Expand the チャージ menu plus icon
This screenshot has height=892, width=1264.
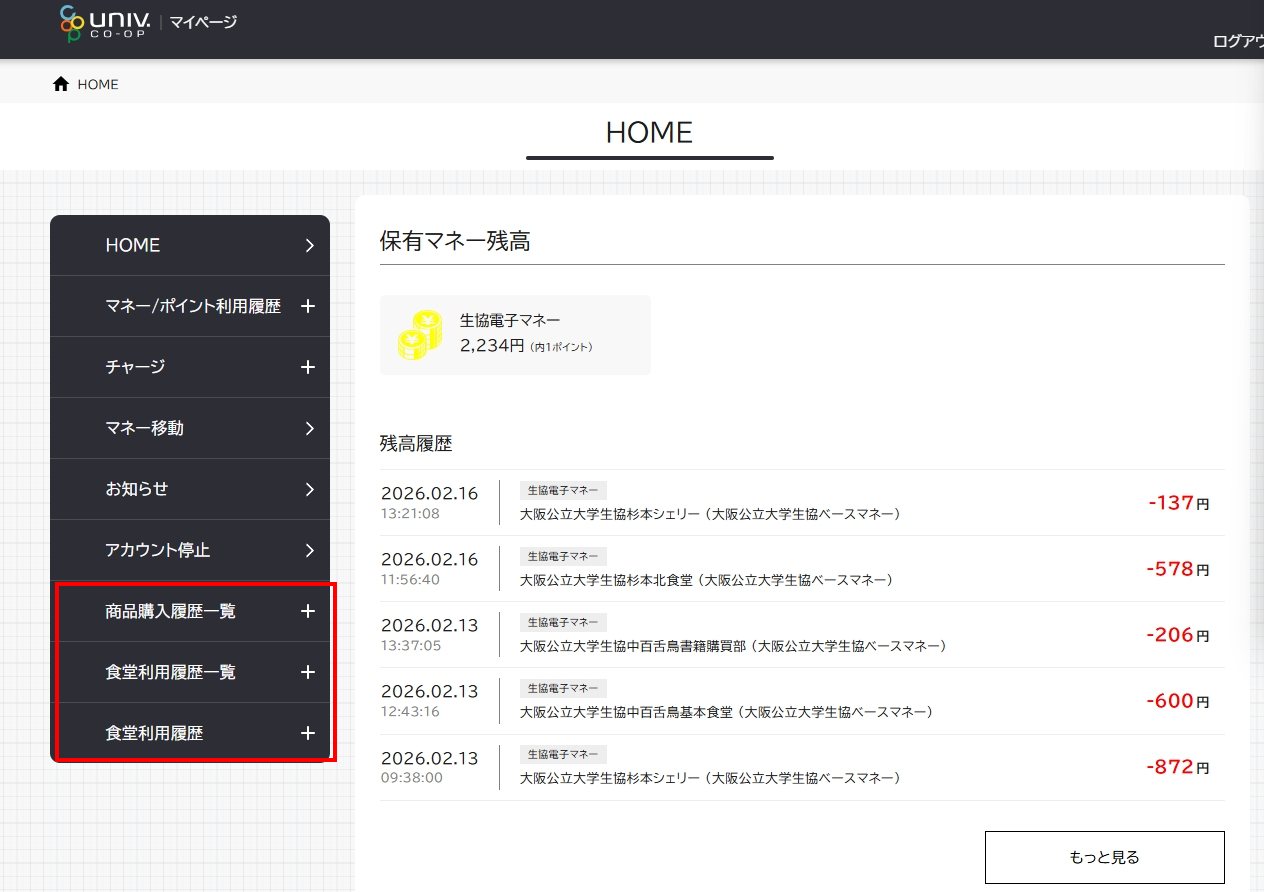coord(308,368)
